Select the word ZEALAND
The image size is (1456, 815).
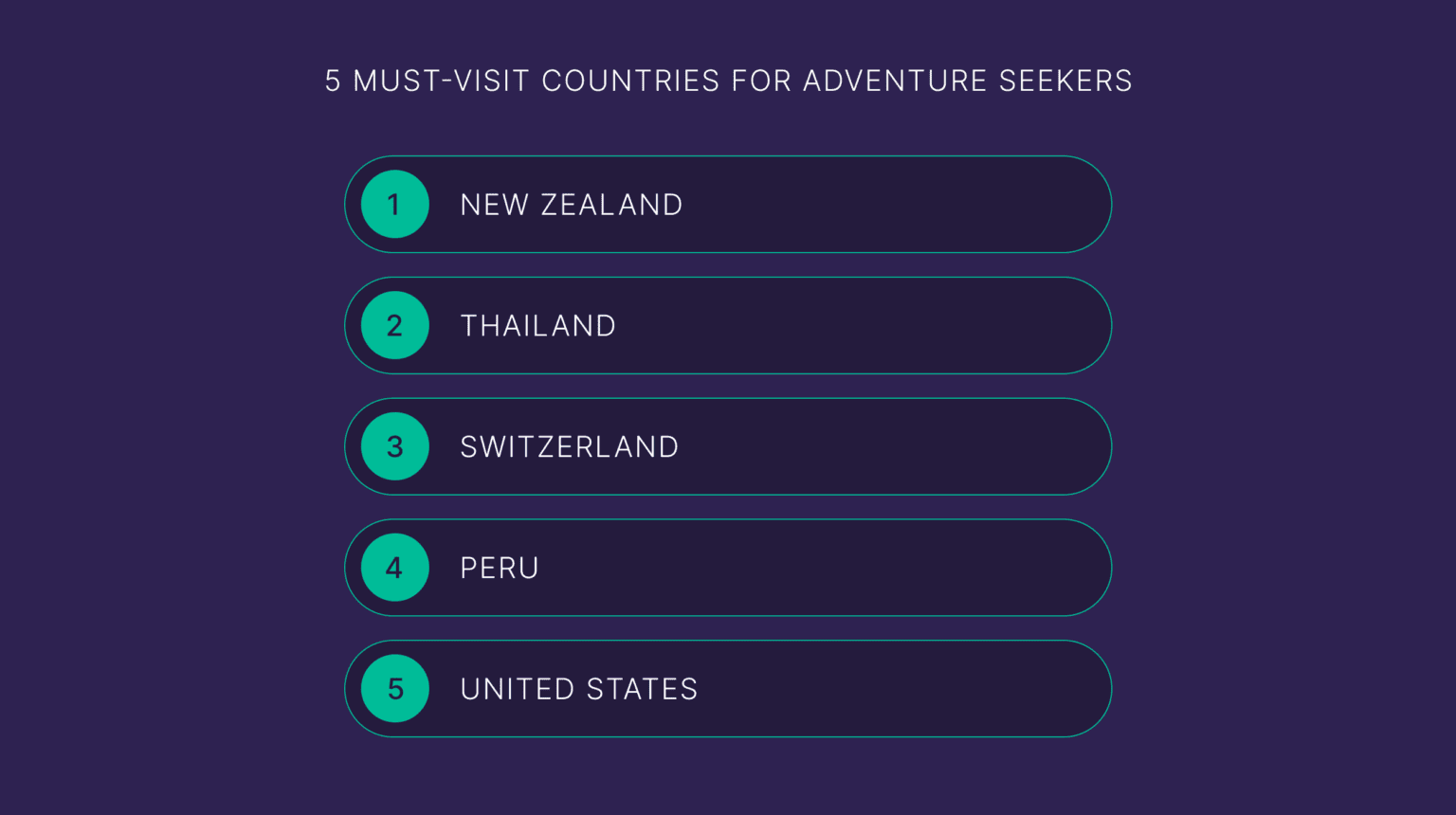pyautogui.click(x=611, y=205)
